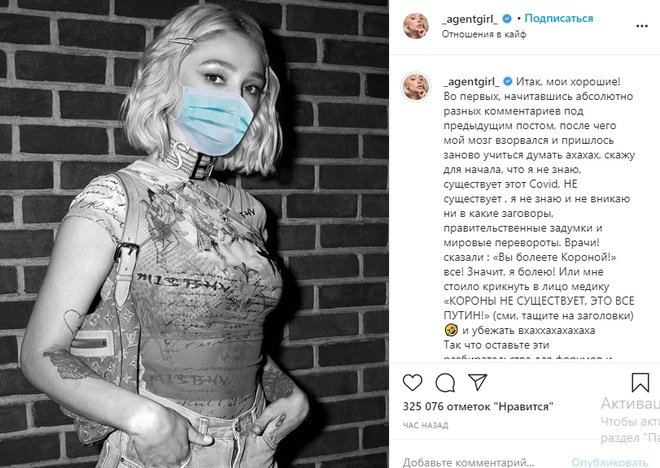Share post with paper plane icon
660x468 pixels.
478,382
